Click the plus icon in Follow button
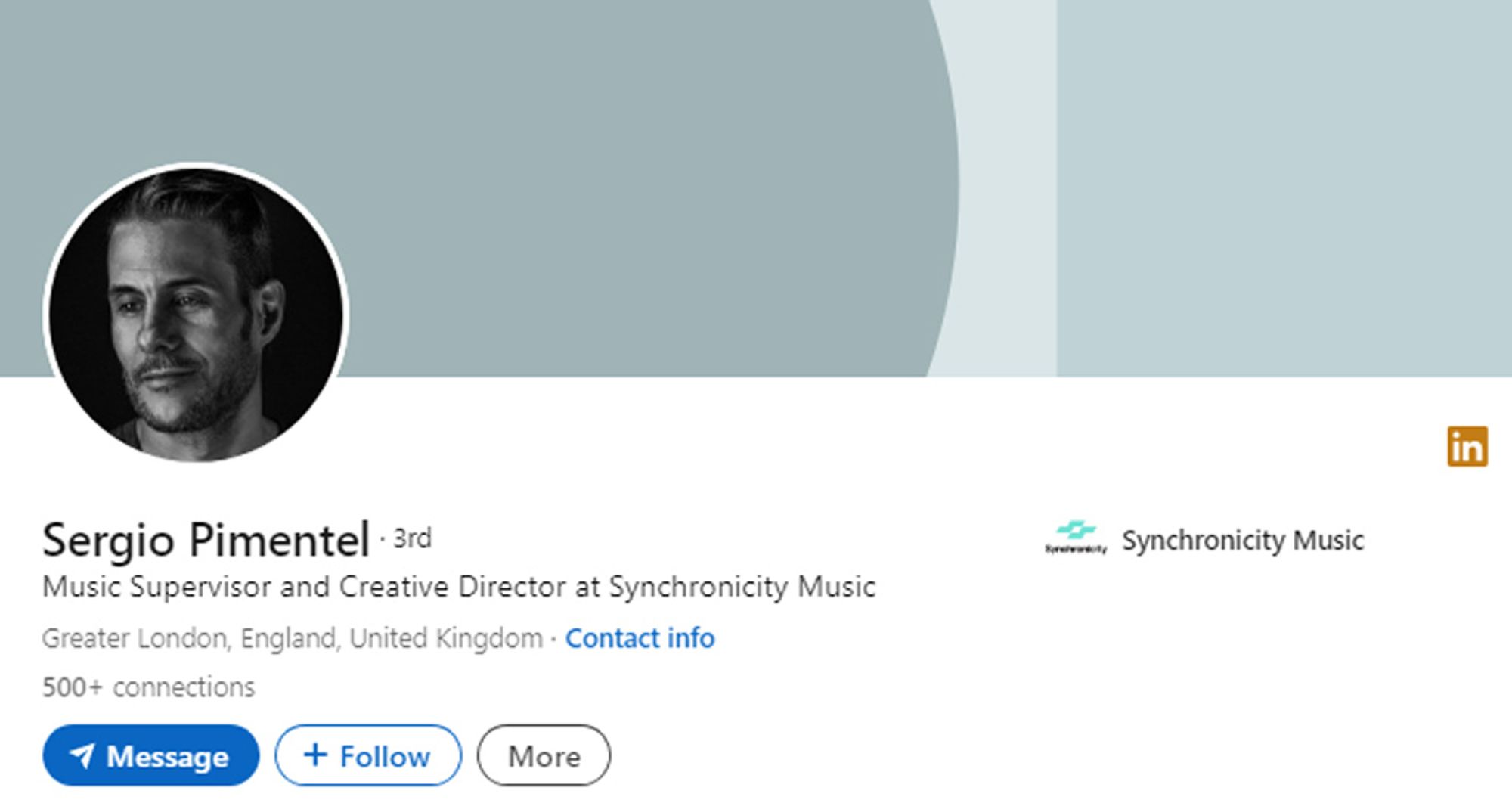The height and width of the screenshot is (803, 1512). click(315, 754)
